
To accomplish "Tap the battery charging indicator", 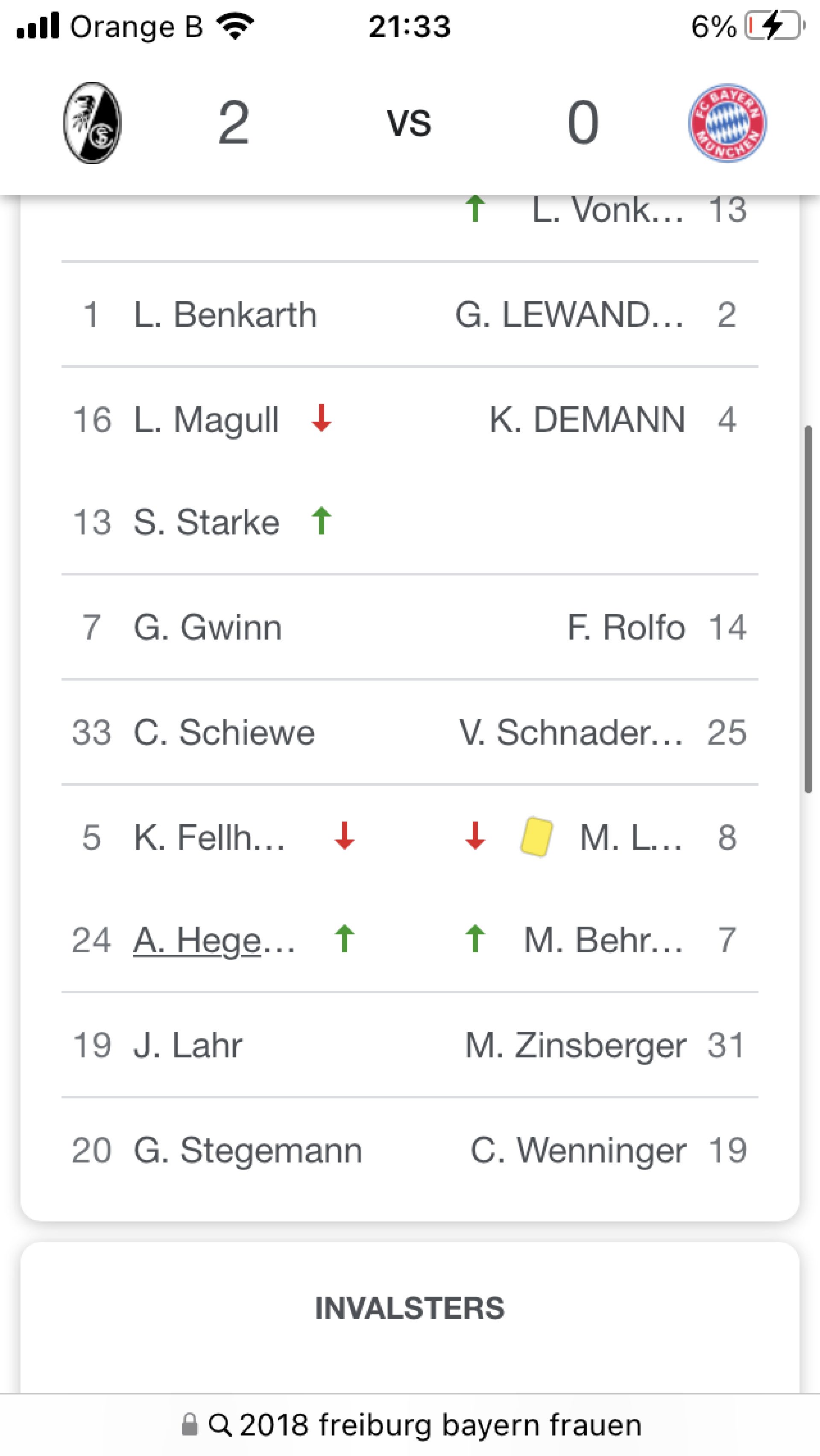I will pyautogui.click(x=773, y=26).
